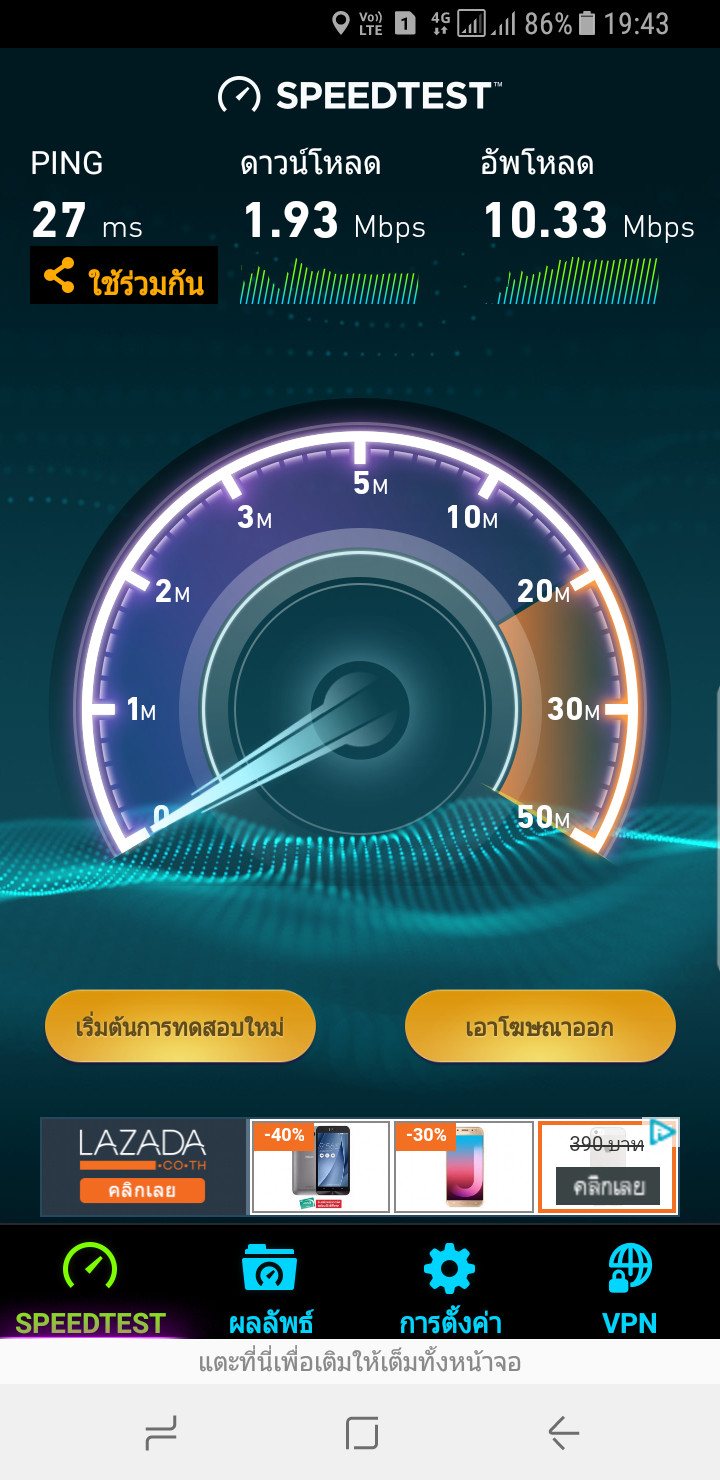720x1480 pixels.
Task: Tap the Speedtest logo gauge icon
Action: coord(239,96)
